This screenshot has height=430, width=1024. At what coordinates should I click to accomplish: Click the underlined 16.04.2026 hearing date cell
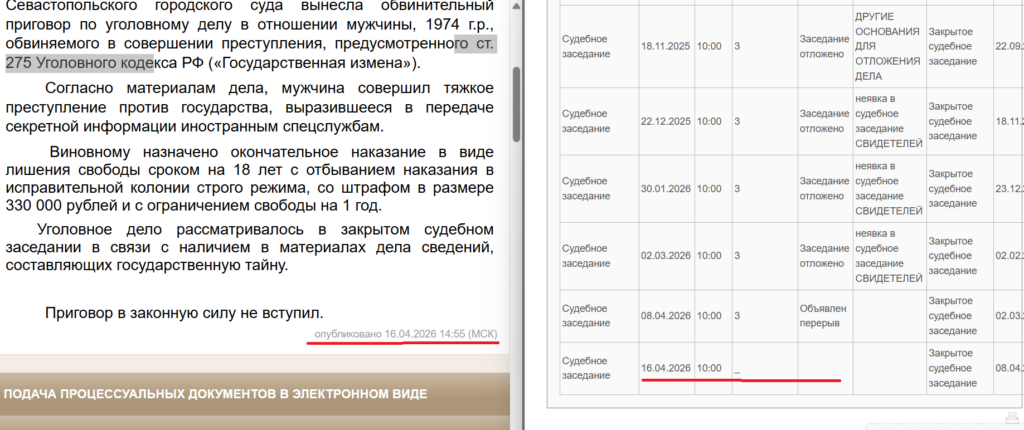click(x=667, y=368)
